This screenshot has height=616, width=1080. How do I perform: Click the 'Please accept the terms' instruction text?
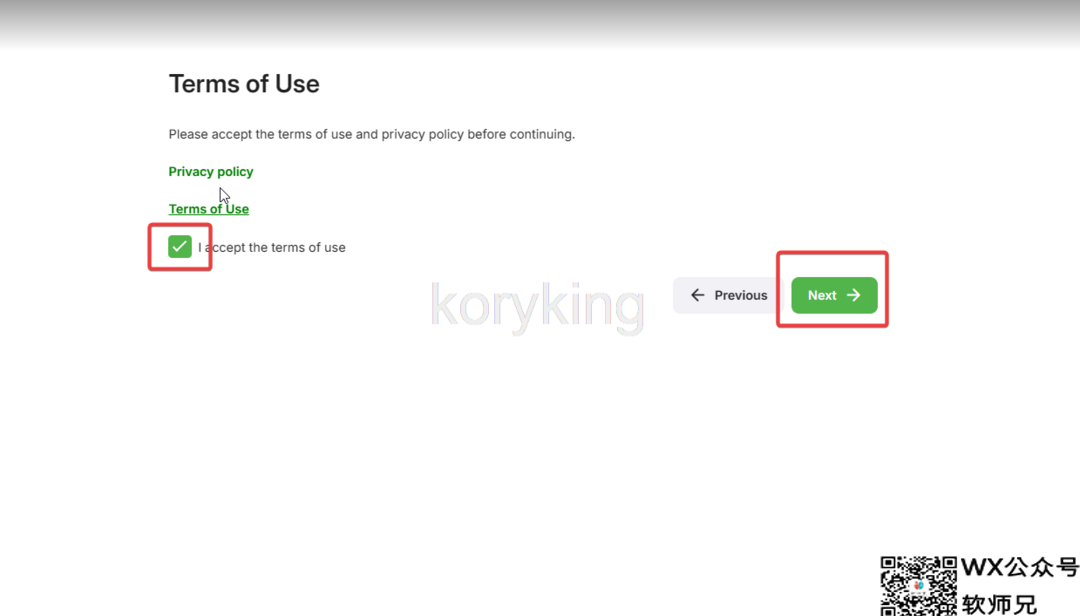tap(371, 134)
